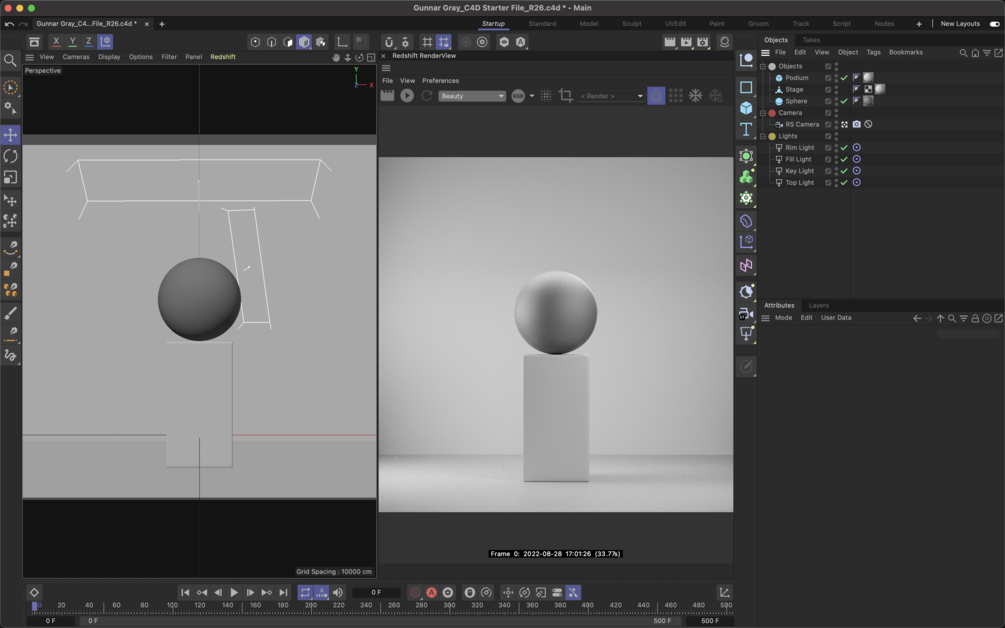Collapse the Camera group in object manager

(763, 113)
